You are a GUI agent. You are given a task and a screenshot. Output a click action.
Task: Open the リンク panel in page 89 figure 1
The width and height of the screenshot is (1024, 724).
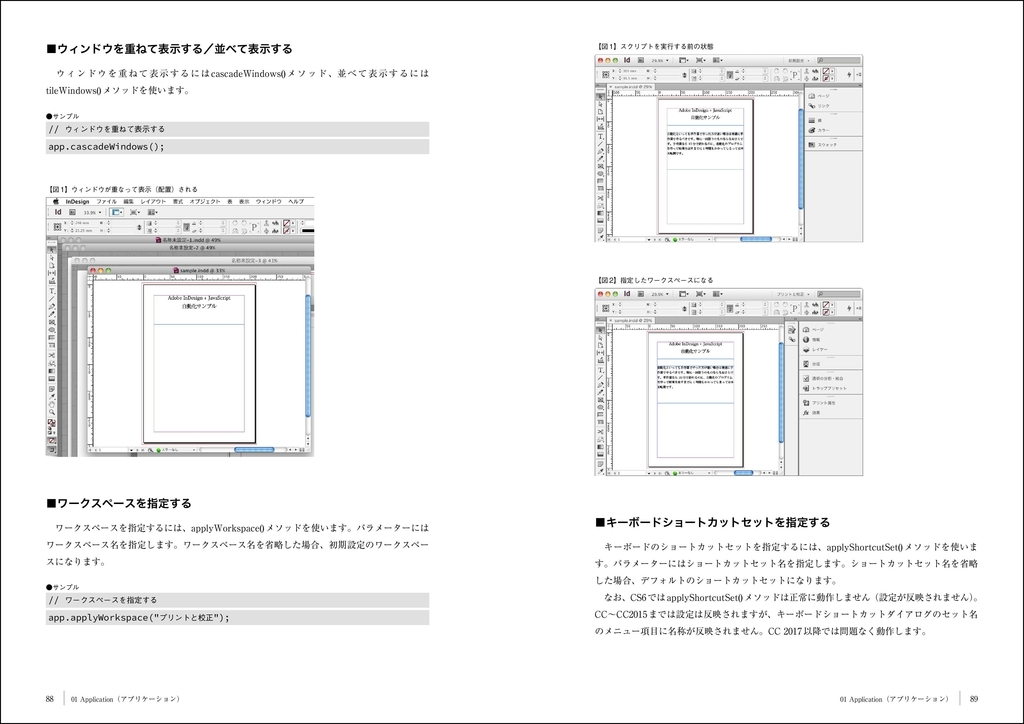point(820,106)
